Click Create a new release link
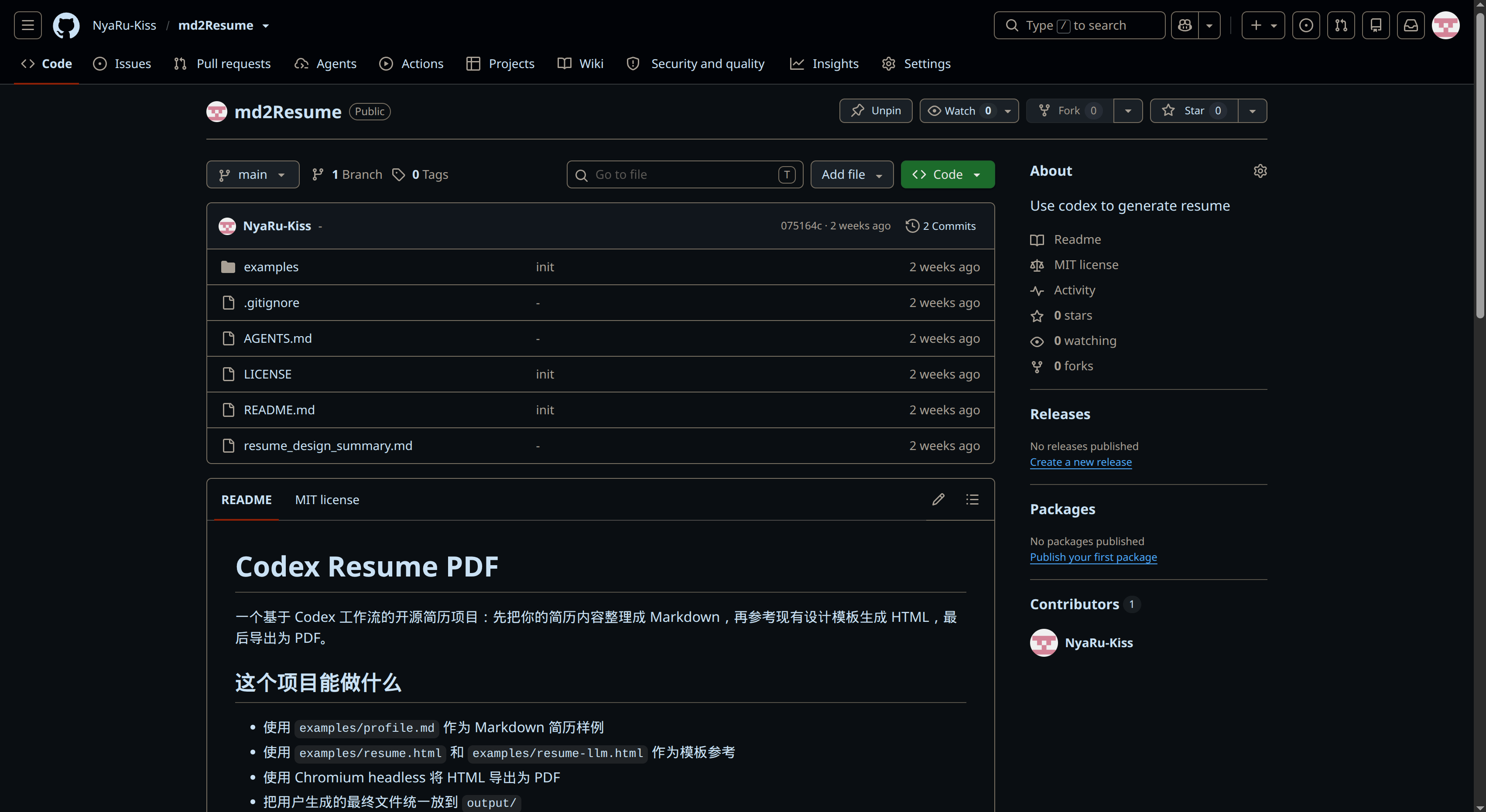Image resolution: width=1486 pixels, height=812 pixels. (x=1080, y=462)
